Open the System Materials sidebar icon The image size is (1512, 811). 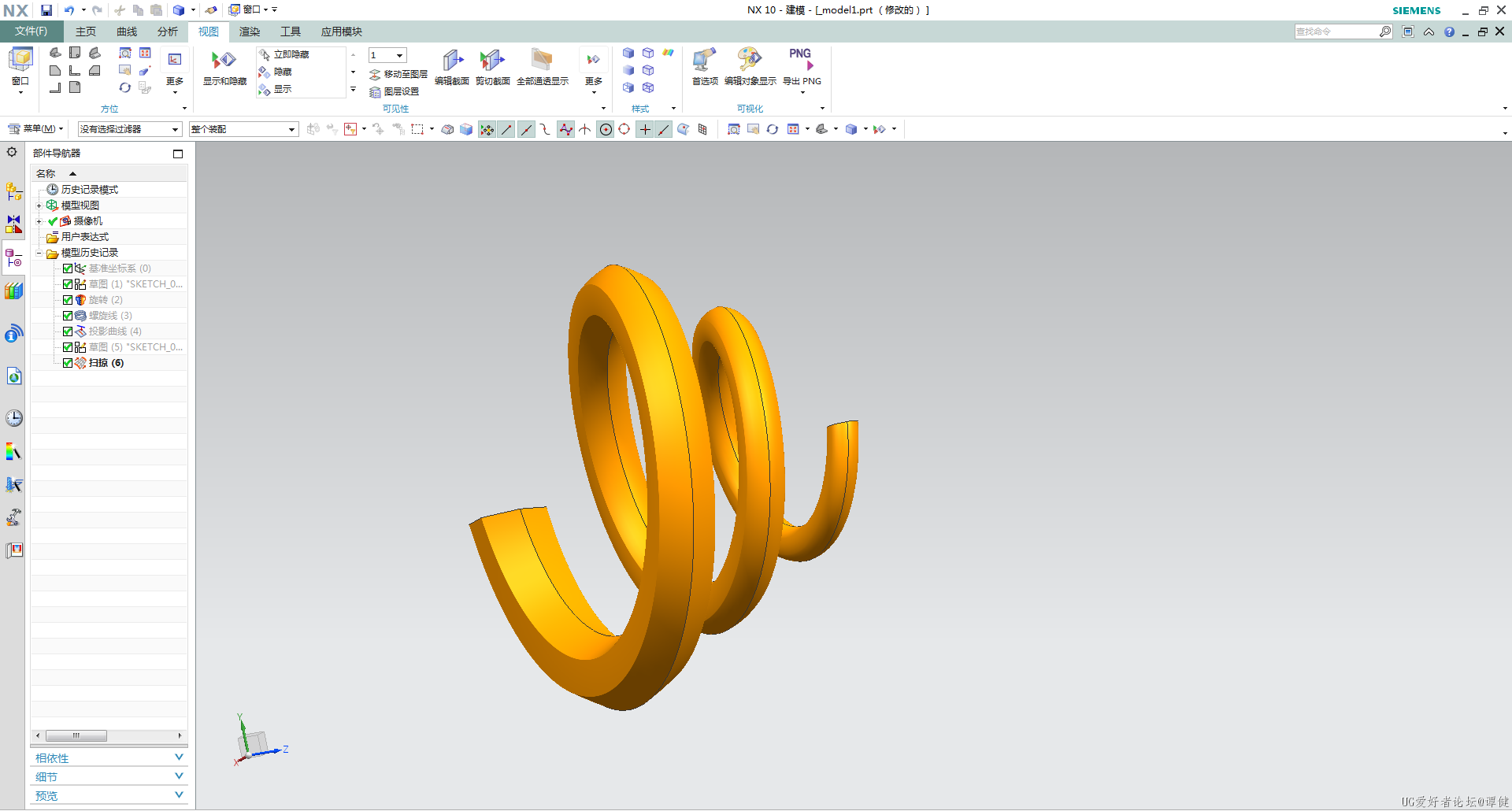14,452
